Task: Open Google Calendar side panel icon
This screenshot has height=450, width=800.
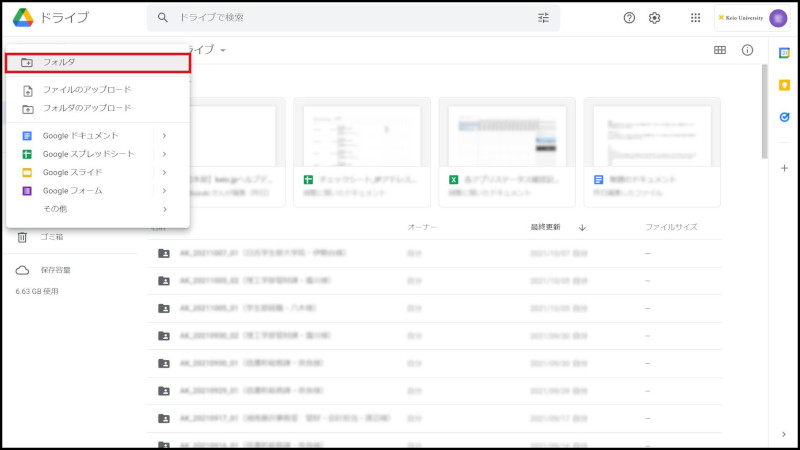Action: [784, 53]
